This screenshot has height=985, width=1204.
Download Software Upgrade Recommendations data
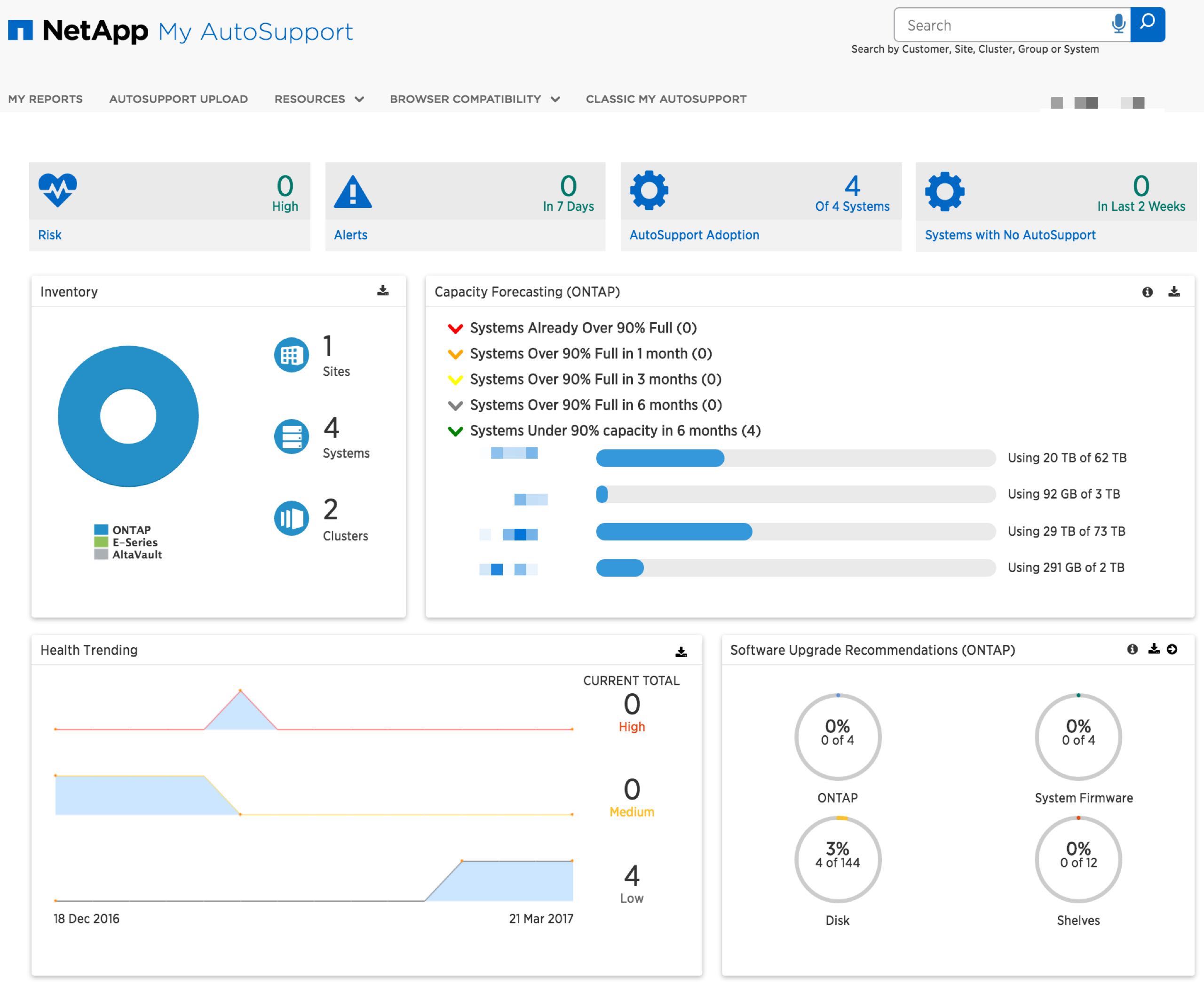[1154, 649]
